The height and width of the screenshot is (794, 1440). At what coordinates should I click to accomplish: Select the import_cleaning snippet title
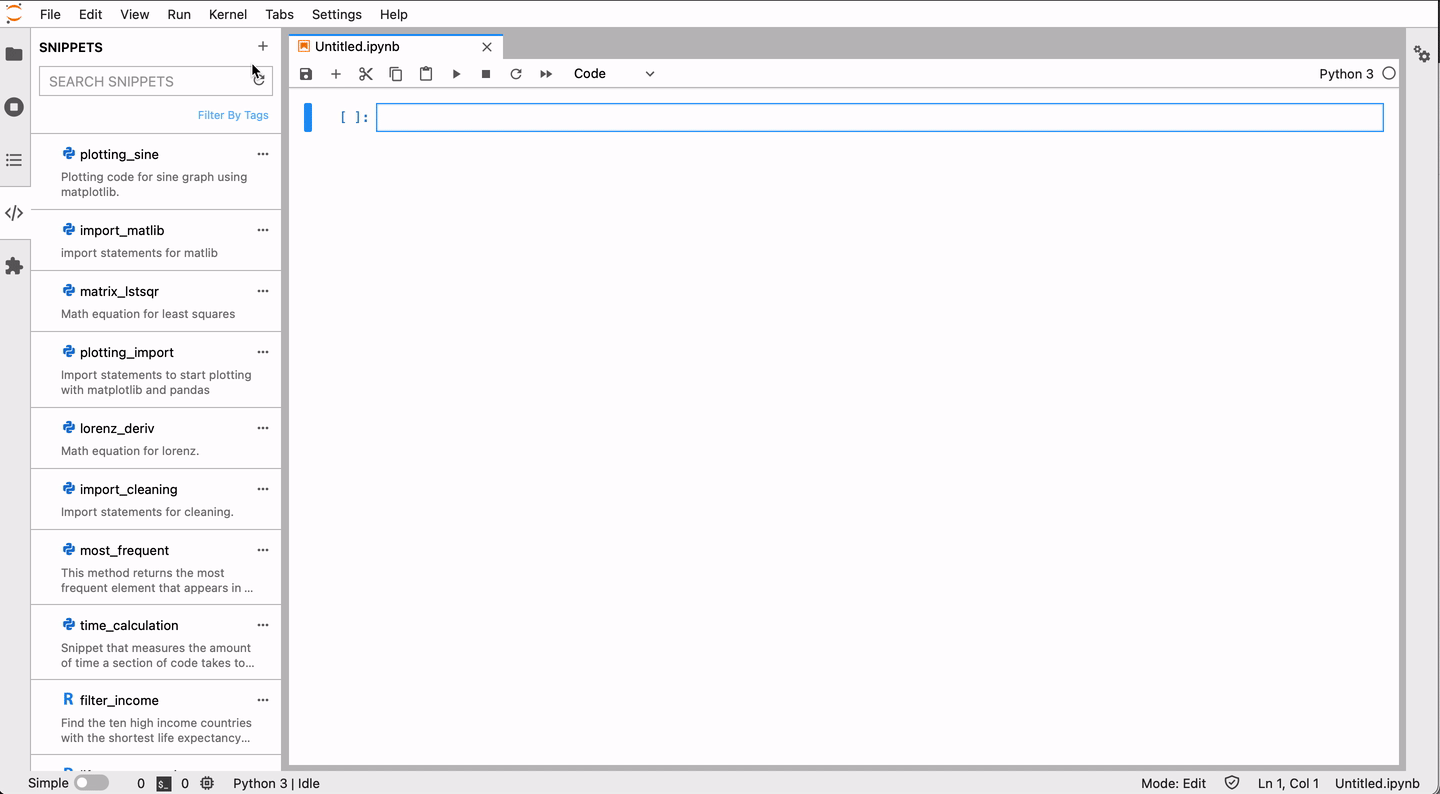point(128,489)
